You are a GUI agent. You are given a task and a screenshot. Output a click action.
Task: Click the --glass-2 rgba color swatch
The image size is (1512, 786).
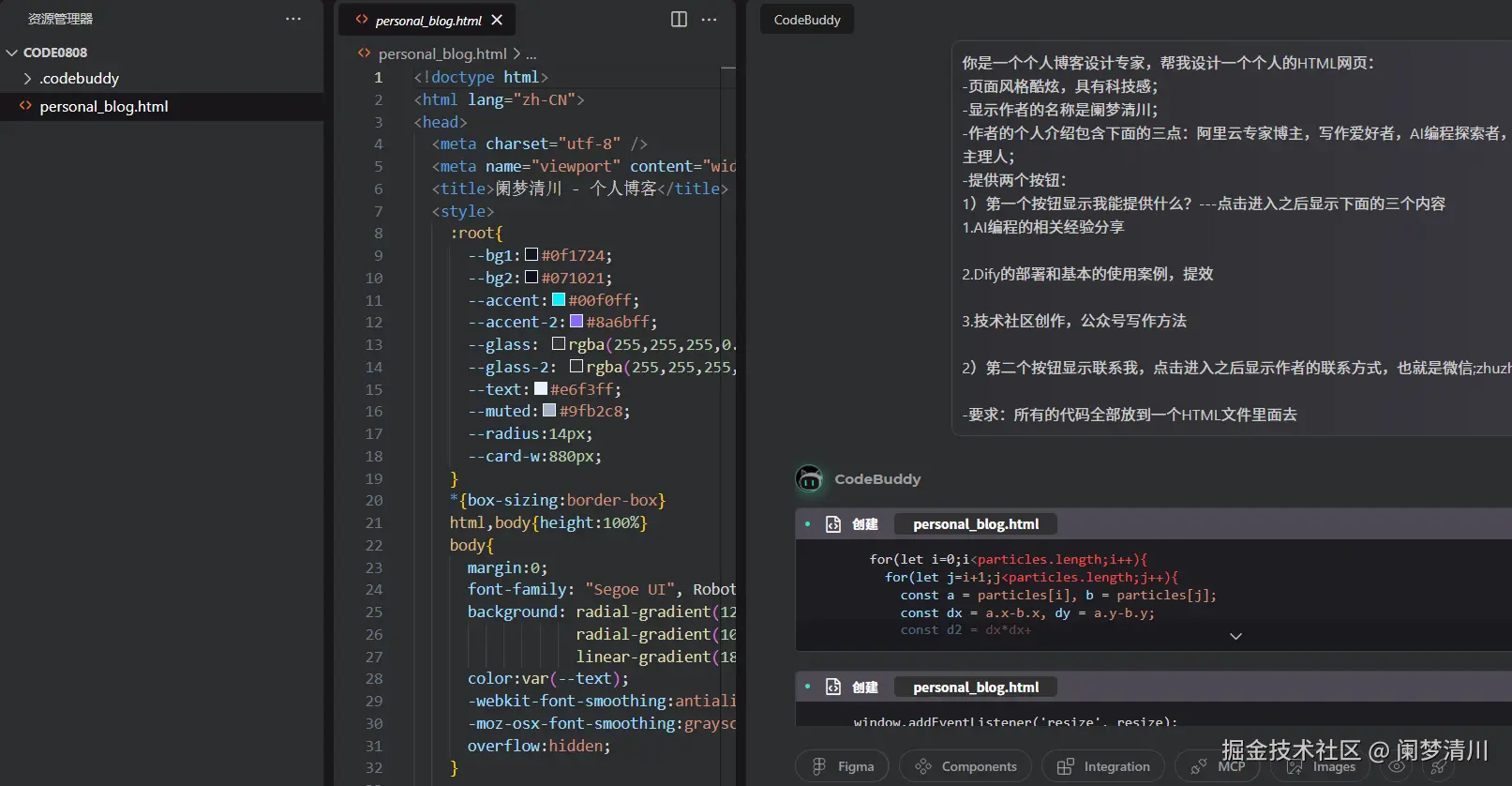(x=576, y=366)
